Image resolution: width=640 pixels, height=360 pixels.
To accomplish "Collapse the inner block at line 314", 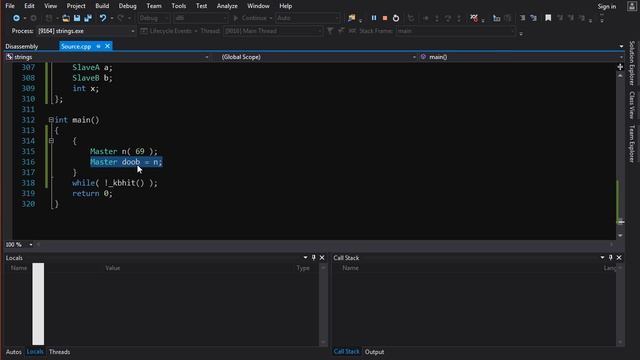I will [x=51, y=141].
